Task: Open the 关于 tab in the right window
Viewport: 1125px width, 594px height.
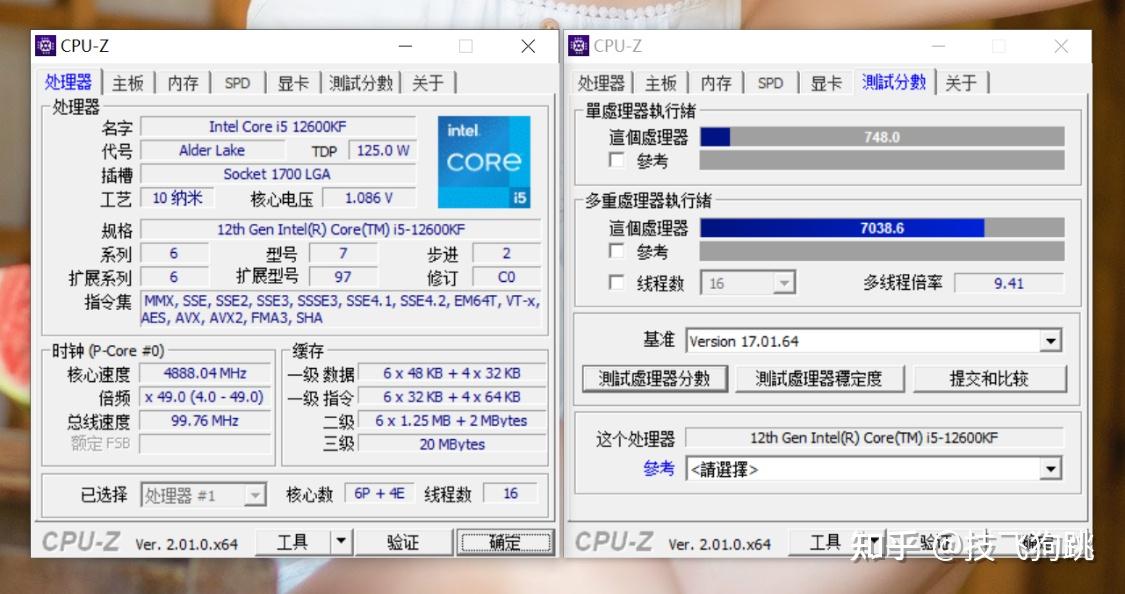Action: click(961, 83)
